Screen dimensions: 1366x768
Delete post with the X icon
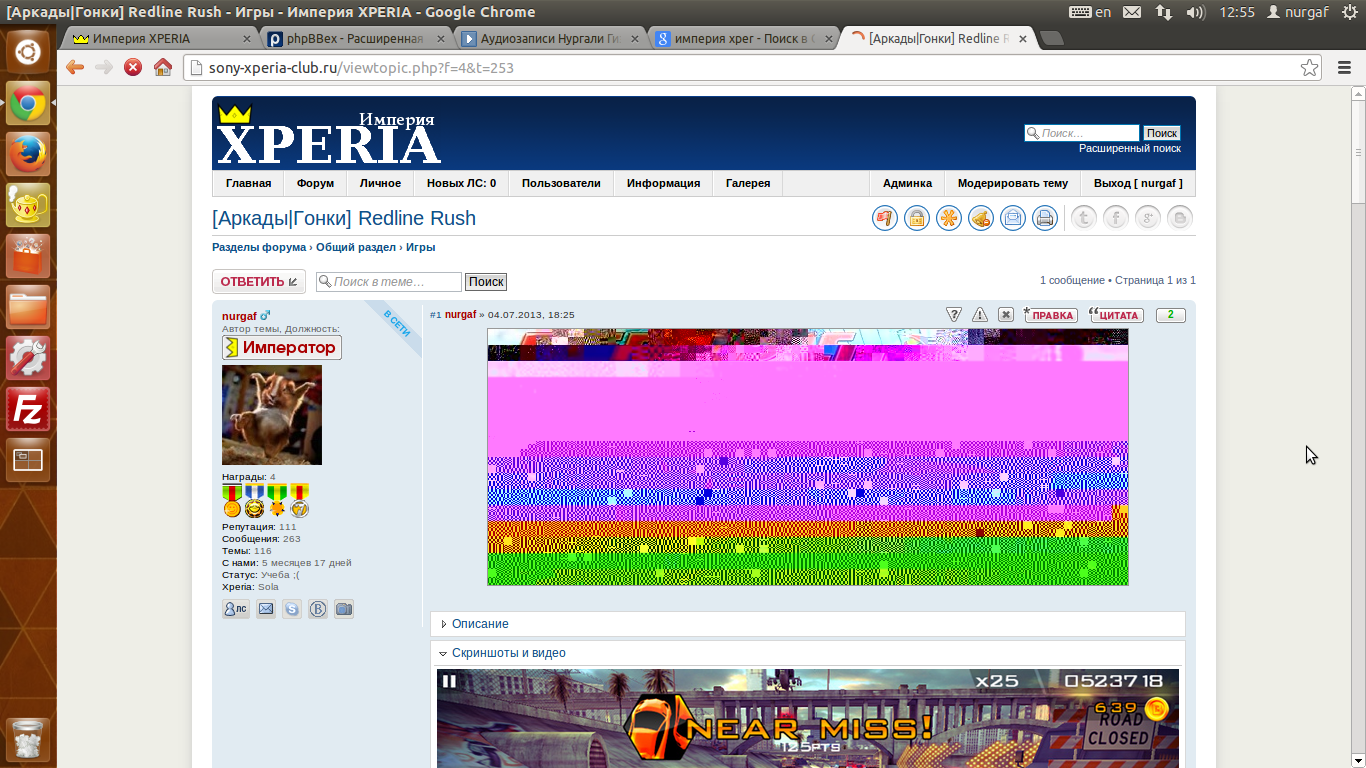(x=1006, y=315)
